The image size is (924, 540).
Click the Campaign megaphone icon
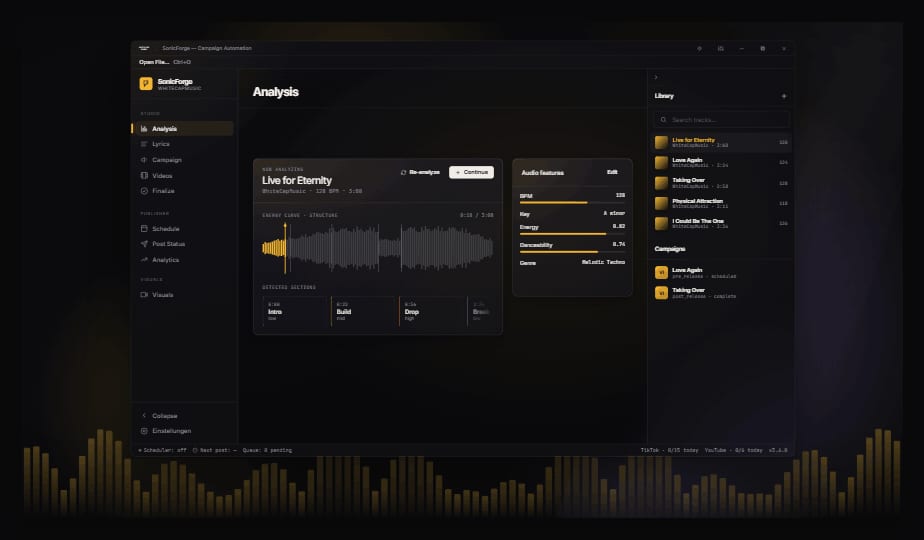[x=144, y=160]
